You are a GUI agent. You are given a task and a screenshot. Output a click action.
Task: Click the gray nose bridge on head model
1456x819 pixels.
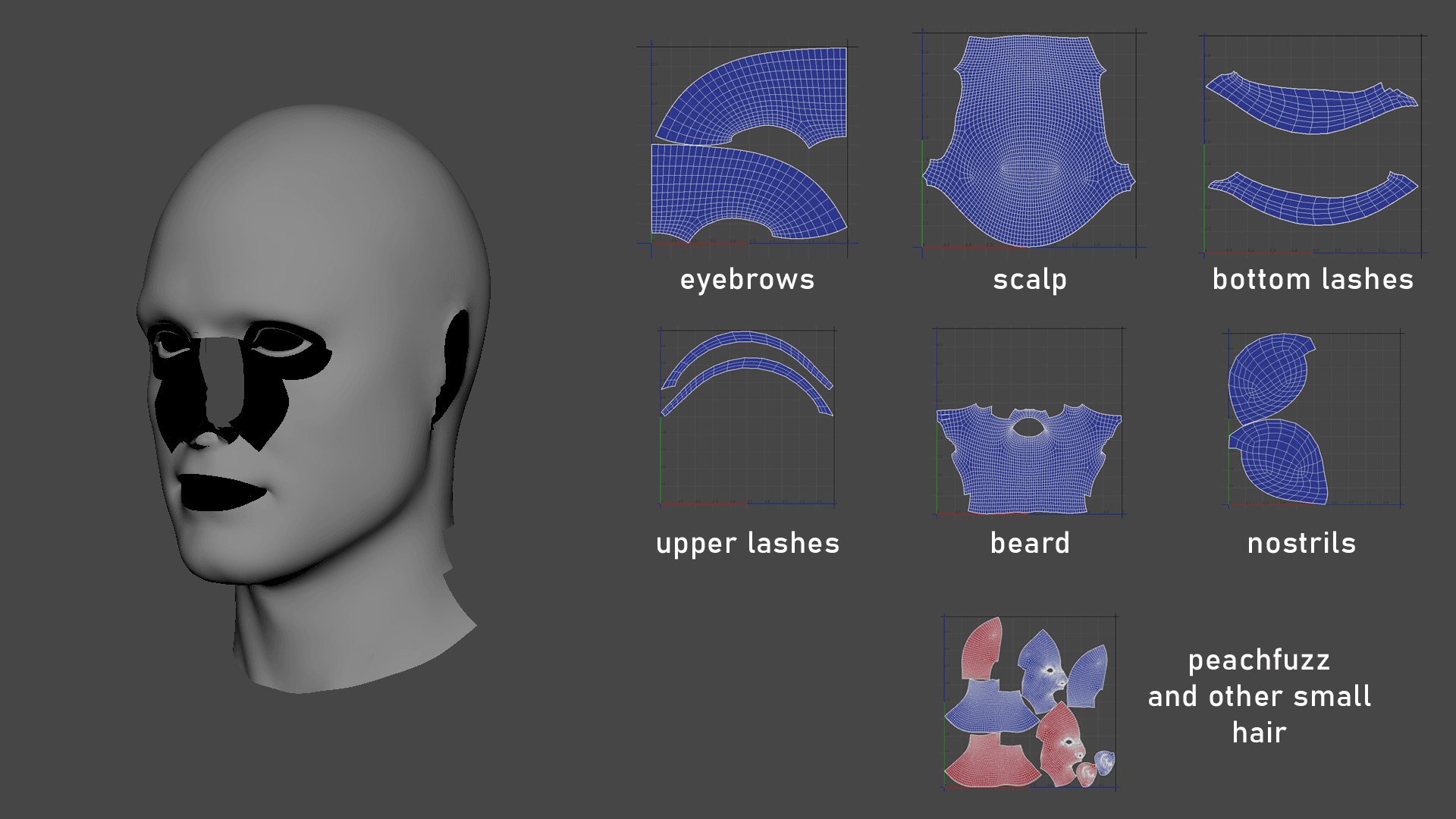(x=222, y=379)
